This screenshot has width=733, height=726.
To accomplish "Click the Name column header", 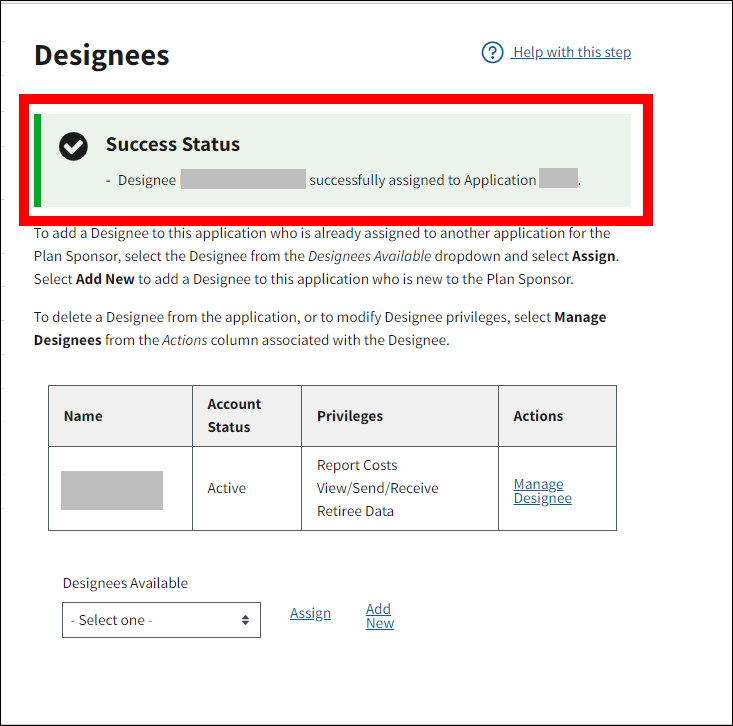I will 83,416.
